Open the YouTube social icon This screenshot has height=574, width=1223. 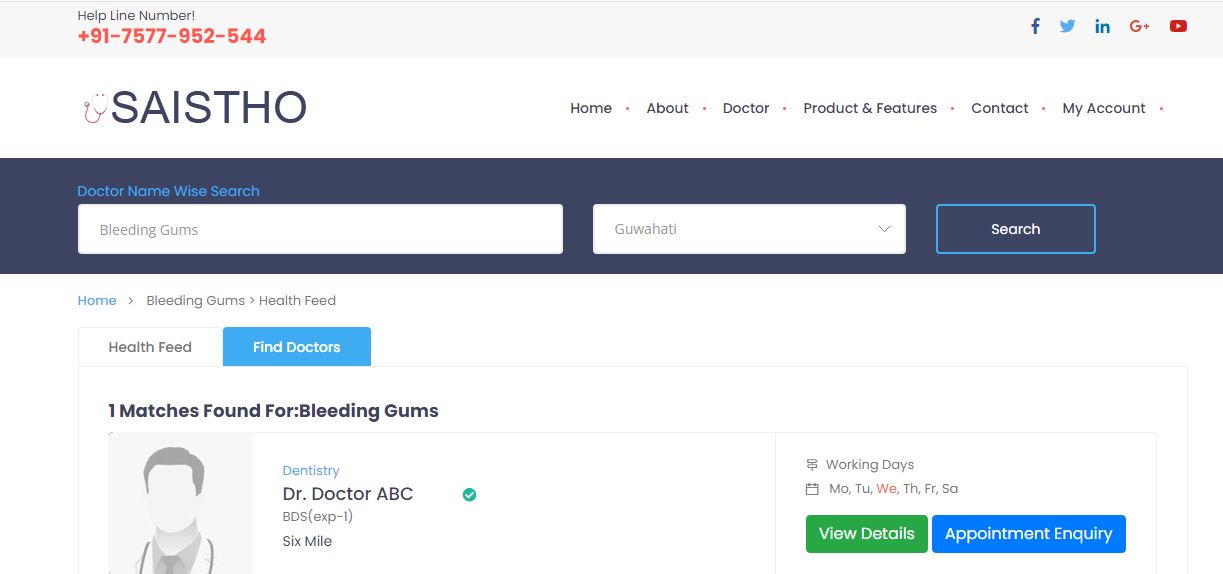pyautogui.click(x=1178, y=26)
